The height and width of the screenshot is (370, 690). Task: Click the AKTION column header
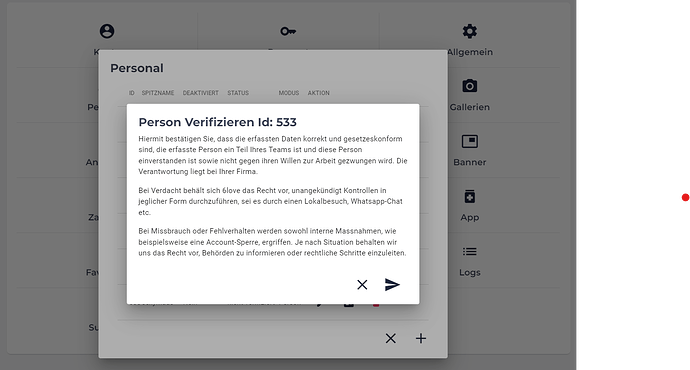coord(319,93)
